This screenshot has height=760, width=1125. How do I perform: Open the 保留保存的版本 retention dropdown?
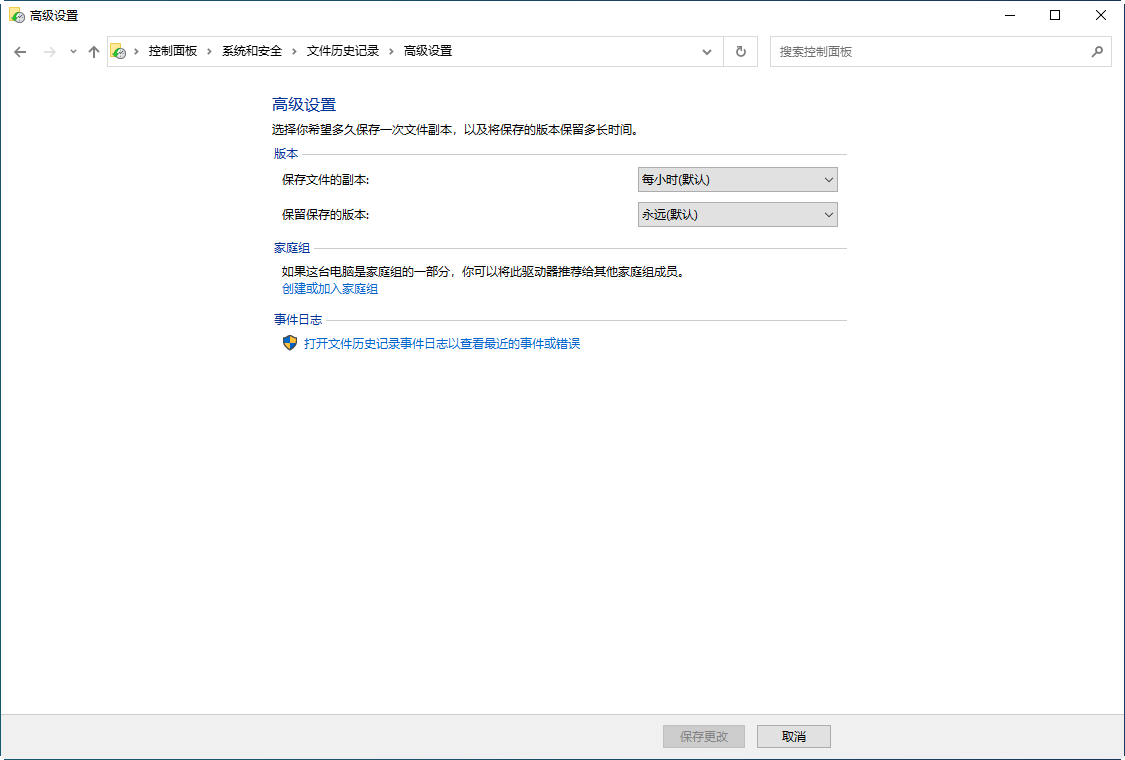click(737, 214)
